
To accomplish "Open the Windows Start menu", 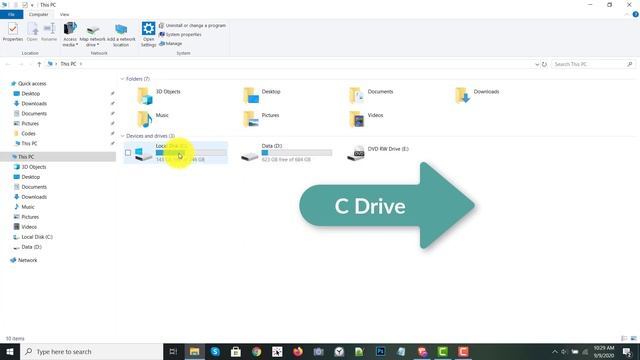I will tap(10, 351).
